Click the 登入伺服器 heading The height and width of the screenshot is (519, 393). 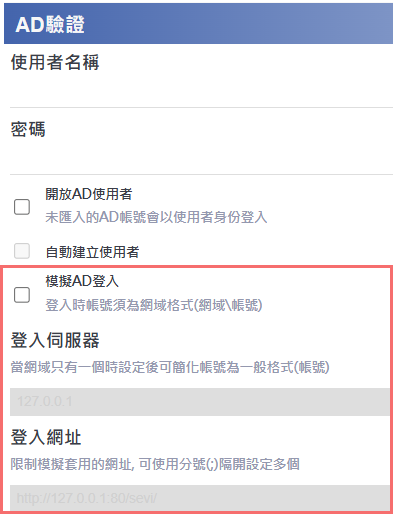click(x=55, y=340)
